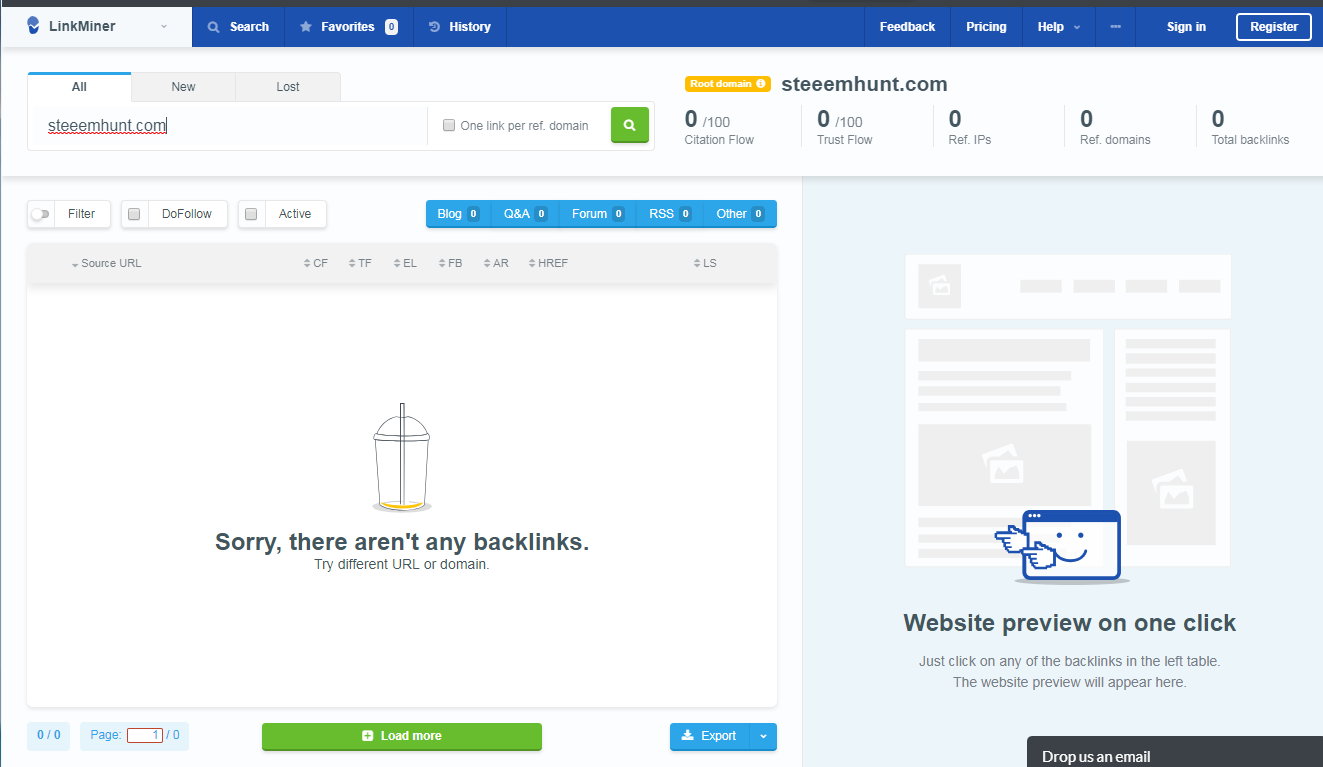
Task: Filter backlinks by Other type
Action: pyautogui.click(x=740, y=214)
